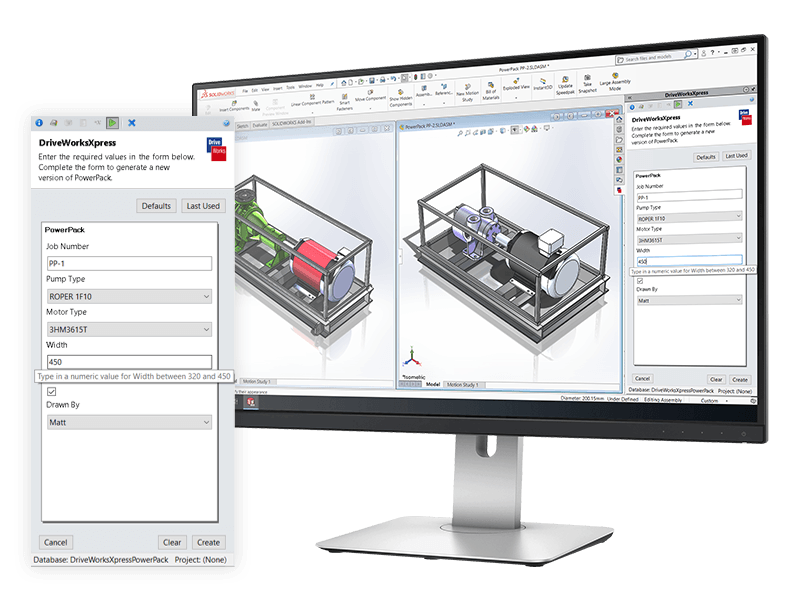This screenshot has width=800, height=600.
Task: Switch to the Motion Study 1 tab
Action: 464,383
